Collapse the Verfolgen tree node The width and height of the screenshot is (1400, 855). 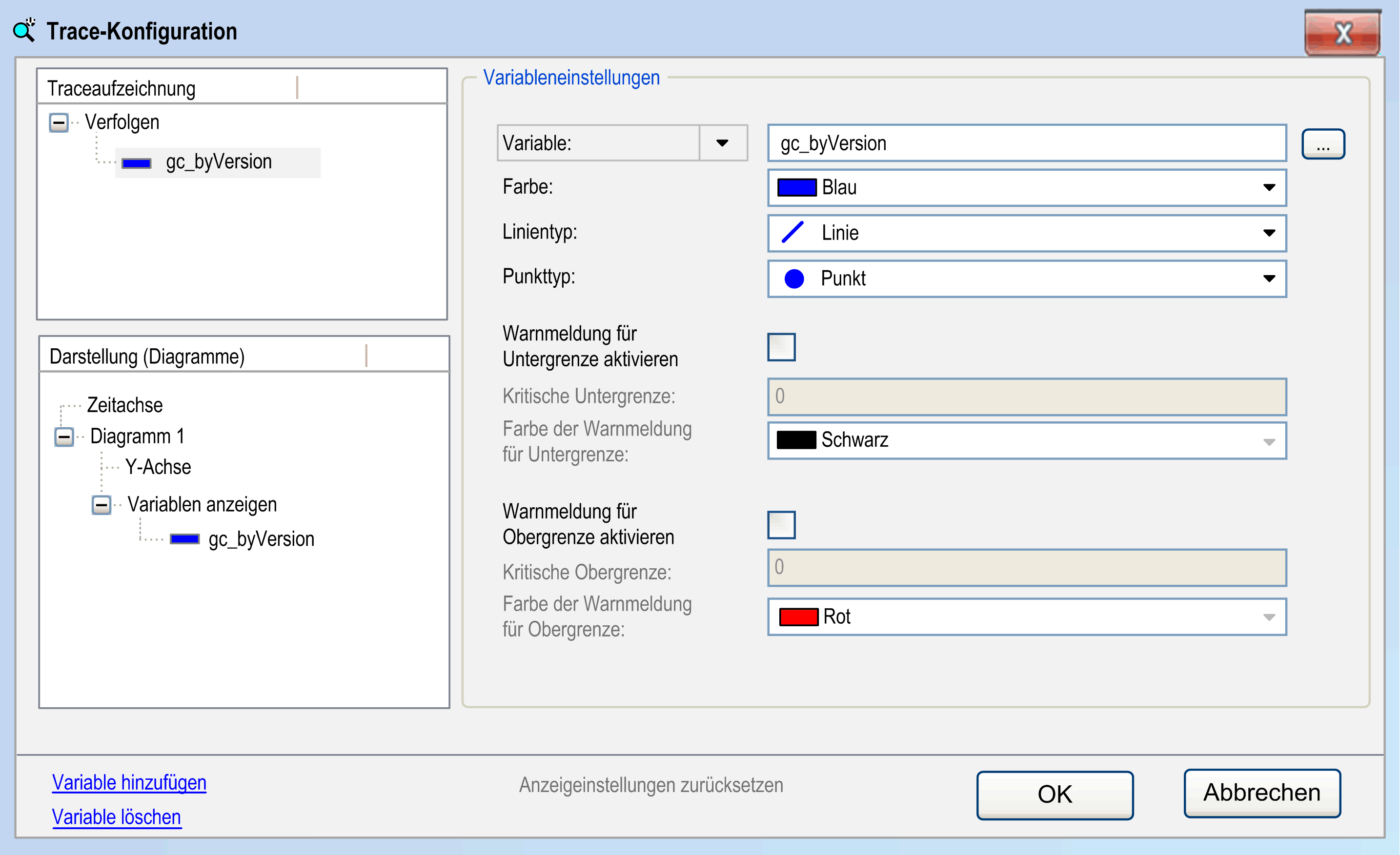coord(59,122)
